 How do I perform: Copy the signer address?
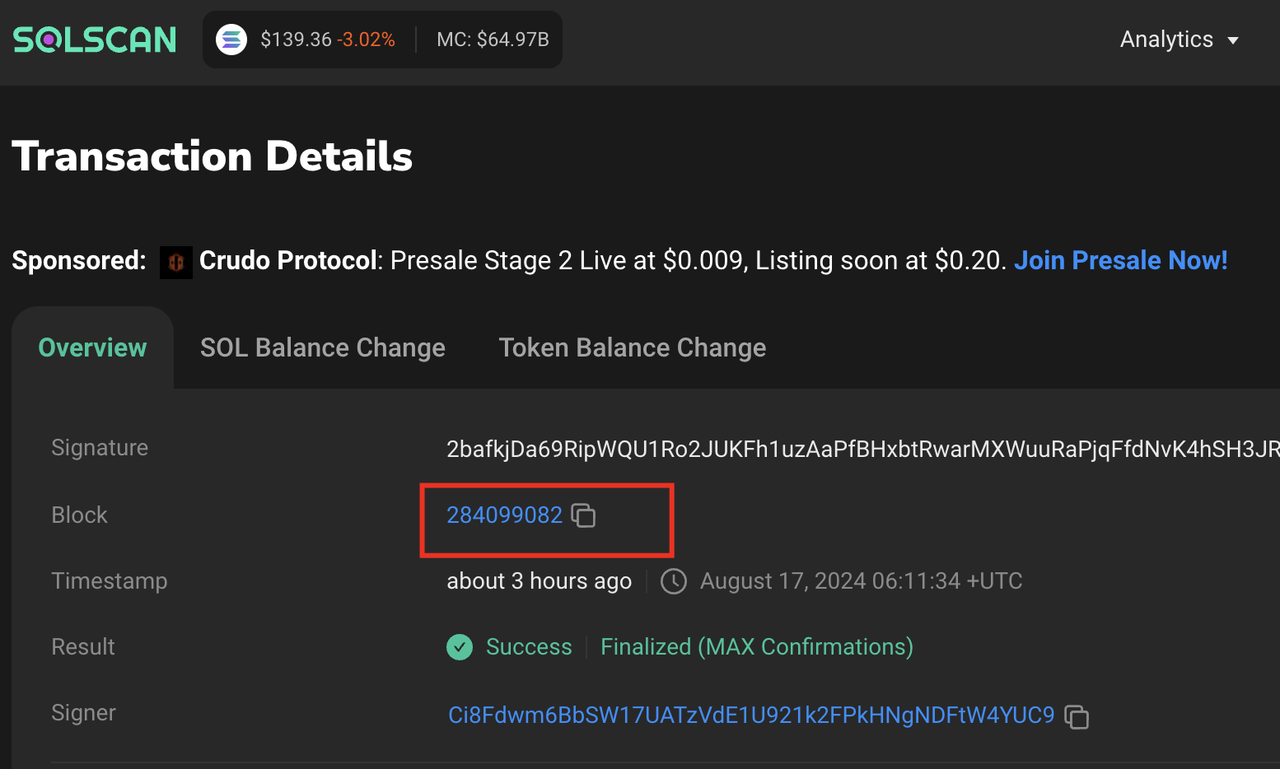pyautogui.click(x=1077, y=717)
